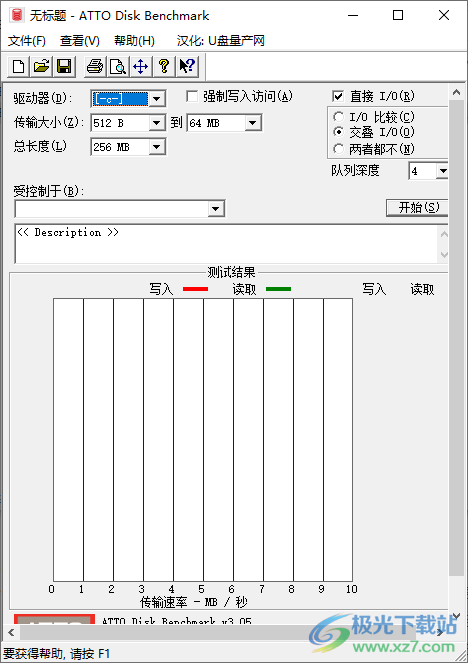Click the green 读取 legend line
This screenshot has height=663, width=468.
pos(279,289)
